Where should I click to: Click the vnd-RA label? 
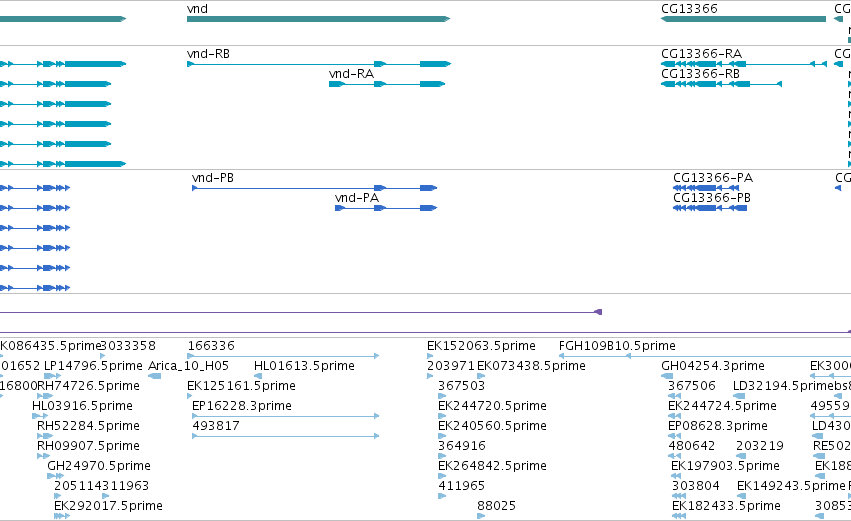351,74
